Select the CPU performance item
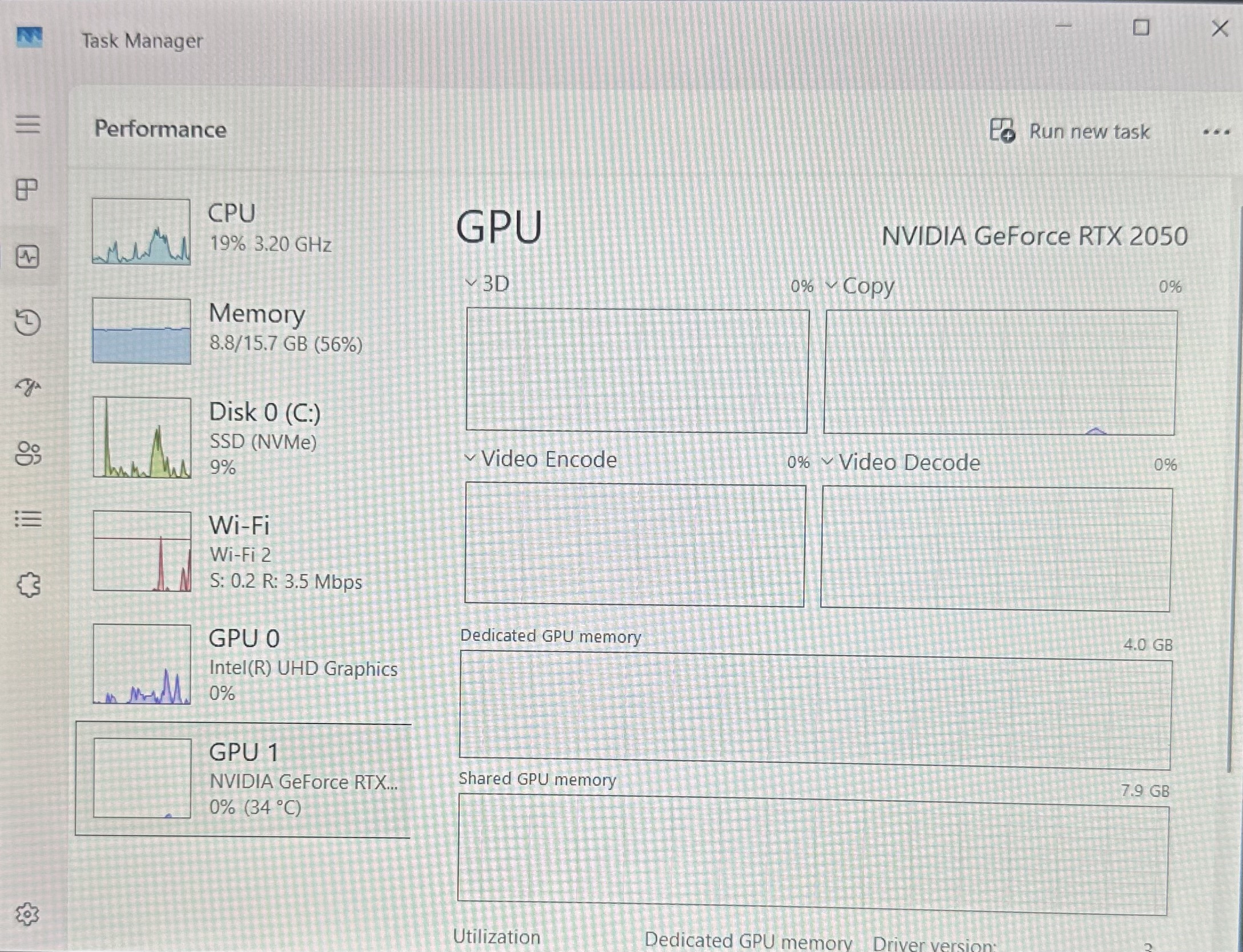1243x952 pixels. click(244, 231)
